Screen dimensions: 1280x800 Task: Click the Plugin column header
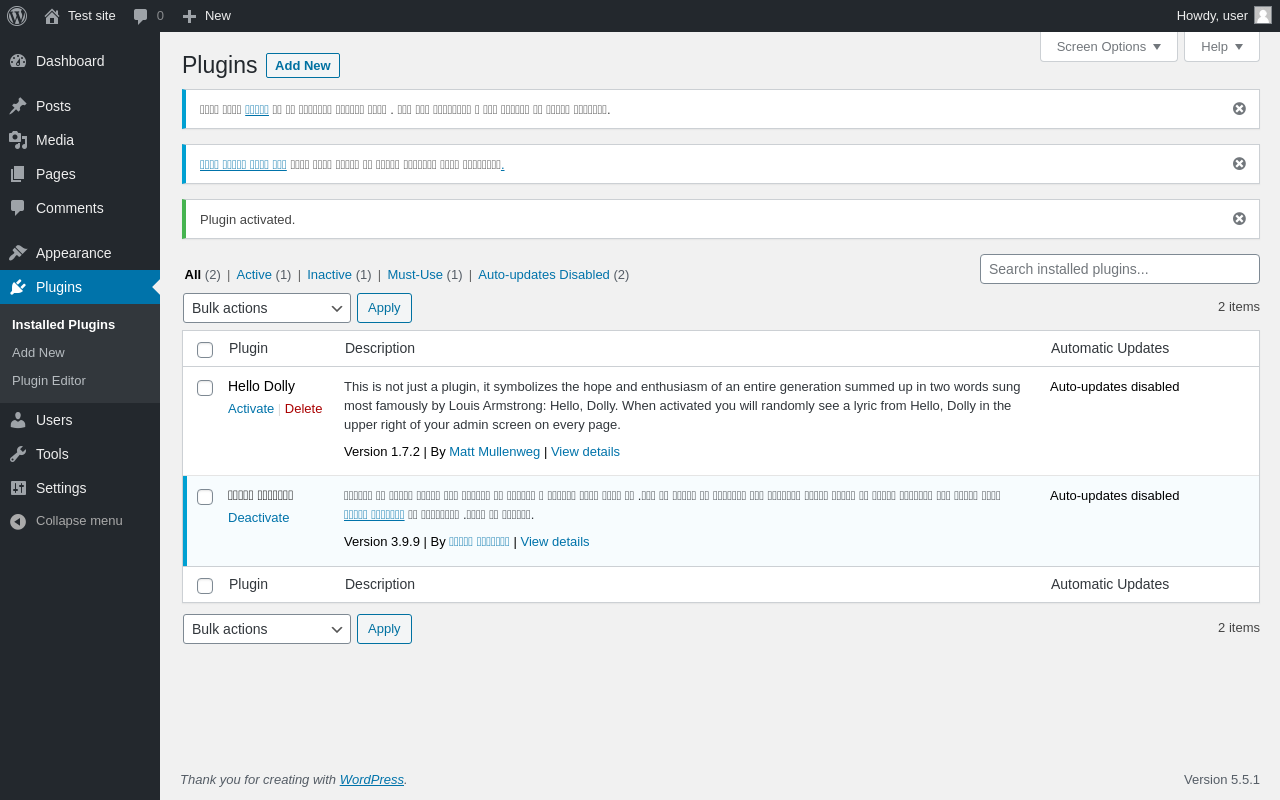click(248, 348)
